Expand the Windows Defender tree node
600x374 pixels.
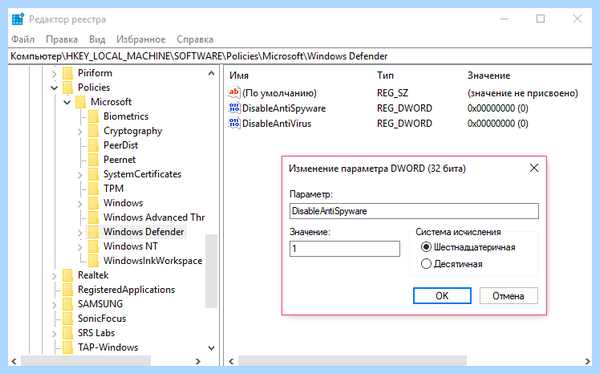click(x=80, y=232)
